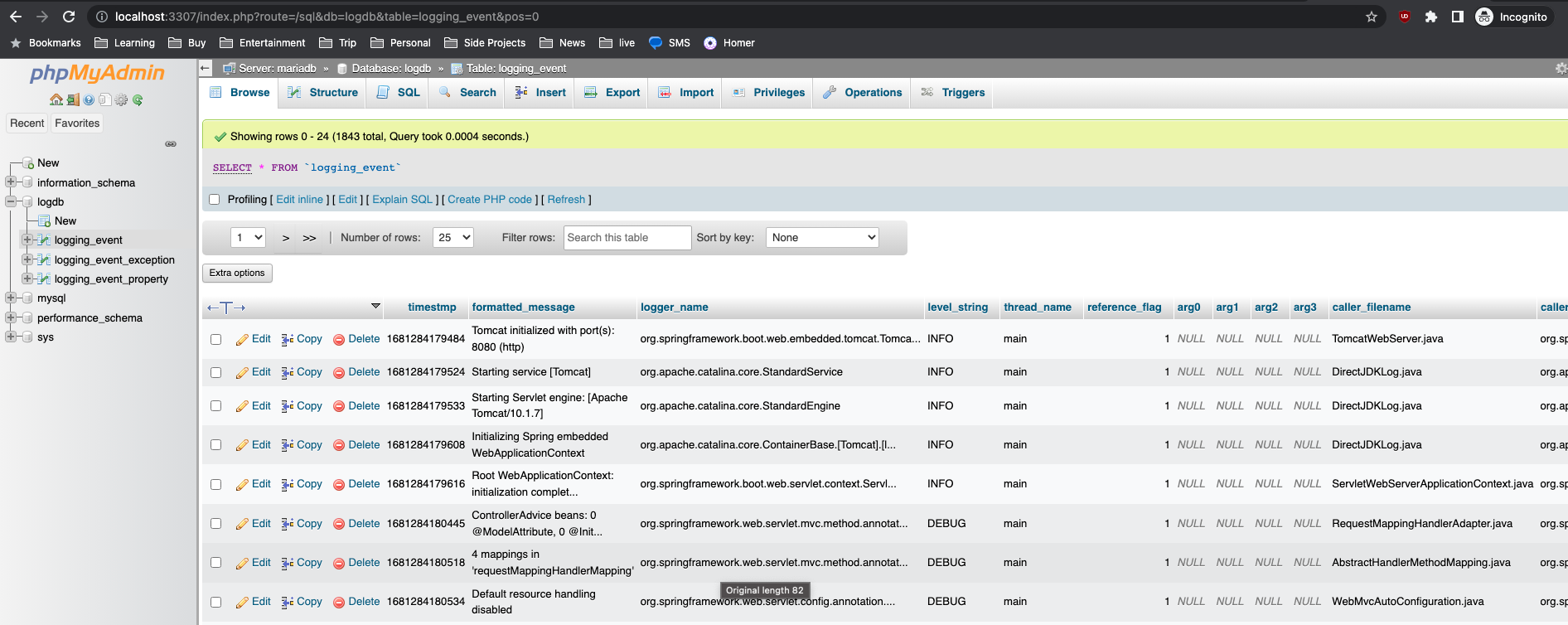Reload navigation panel green icon
This screenshot has width=1568, height=625.
click(138, 99)
